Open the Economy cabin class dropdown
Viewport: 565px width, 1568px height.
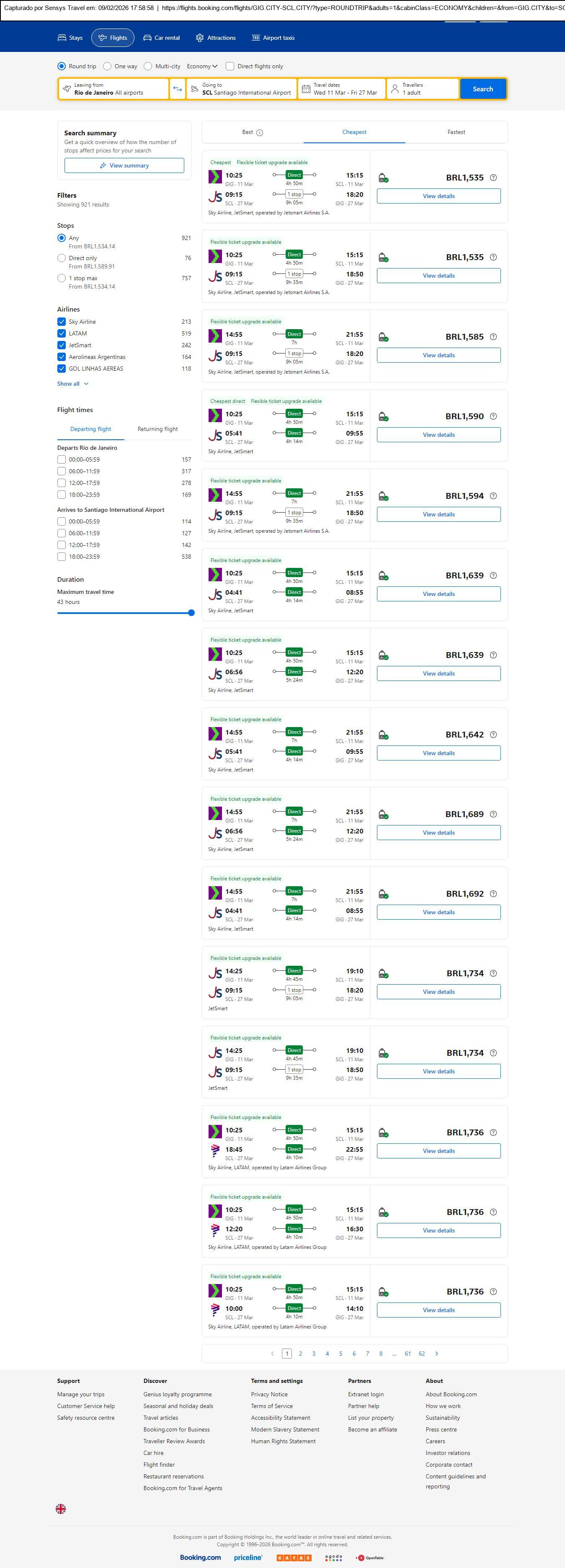201,66
